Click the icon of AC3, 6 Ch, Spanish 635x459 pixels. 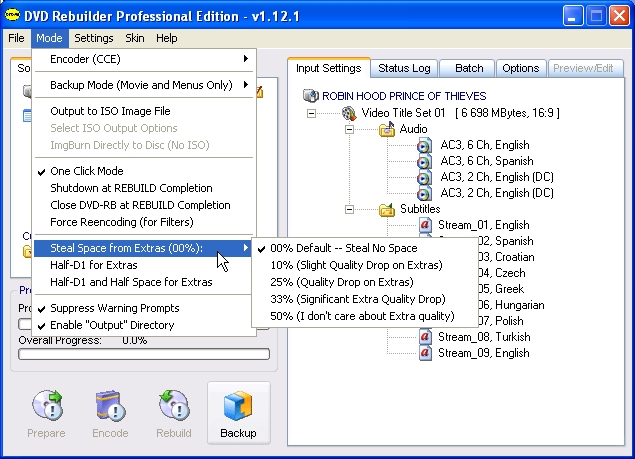point(424,161)
